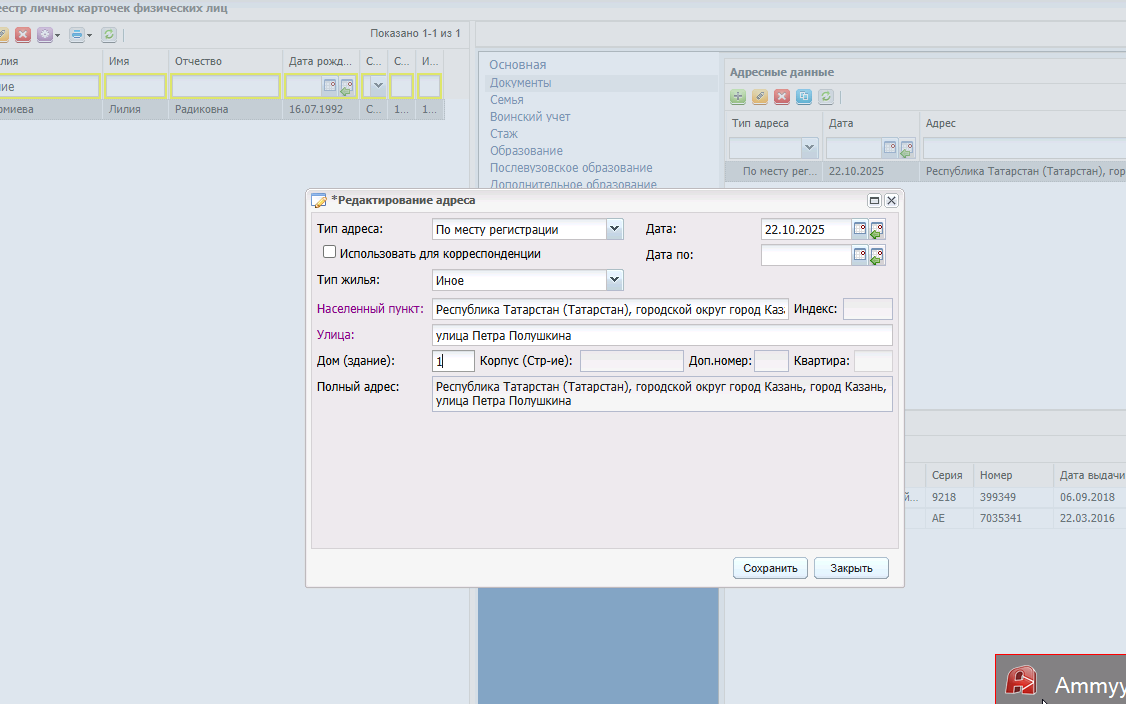Open the print icon in registry toolbar
This screenshot has height=704, width=1126.
tap(79, 34)
